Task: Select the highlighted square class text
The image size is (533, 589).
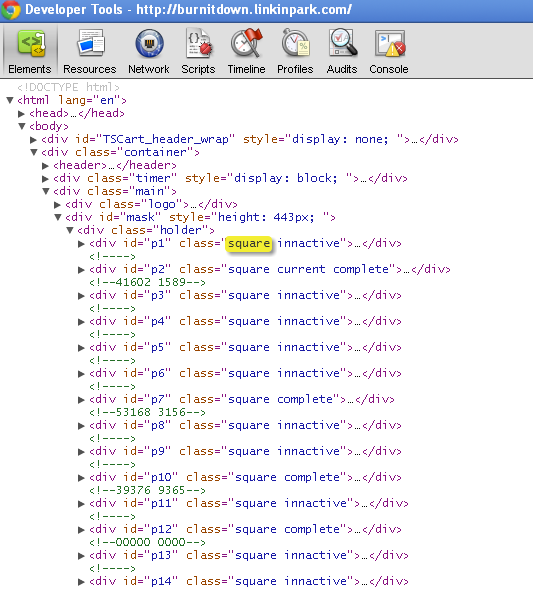Action: click(249, 244)
